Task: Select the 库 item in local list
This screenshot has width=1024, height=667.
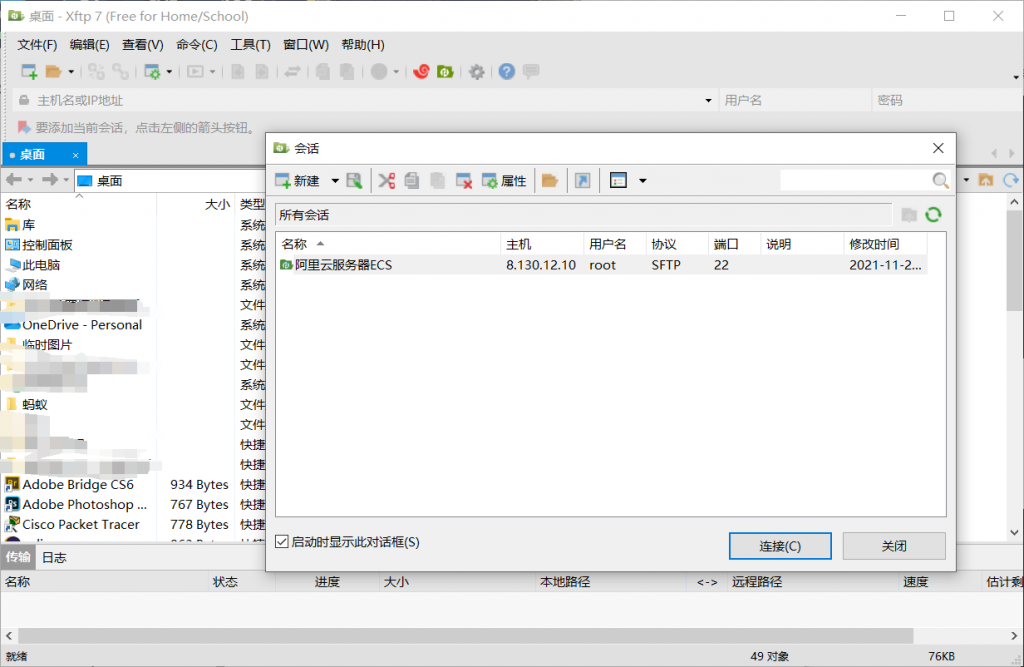Action: 20,225
